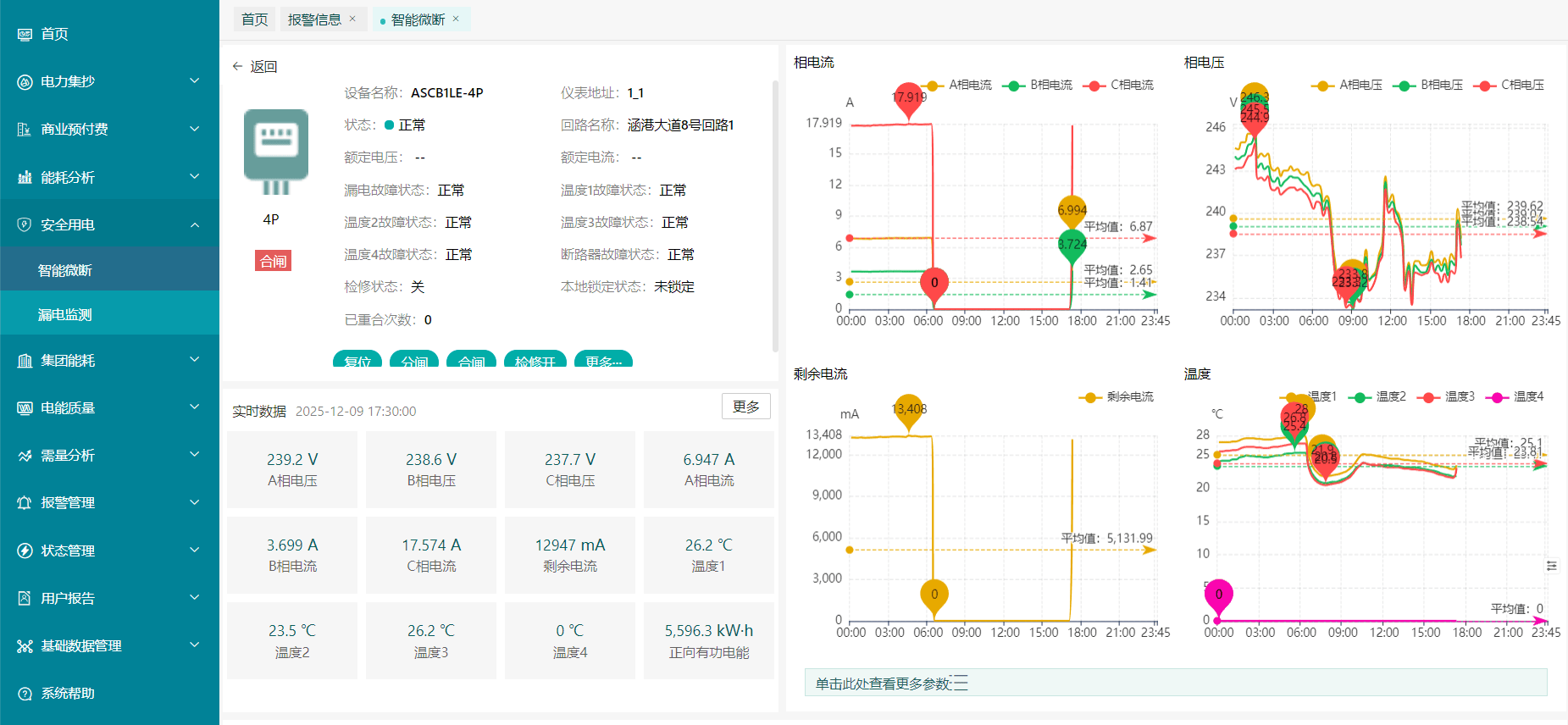The image size is (1568, 725).
Task: Click the circuit breaker device image
Action: (x=276, y=151)
